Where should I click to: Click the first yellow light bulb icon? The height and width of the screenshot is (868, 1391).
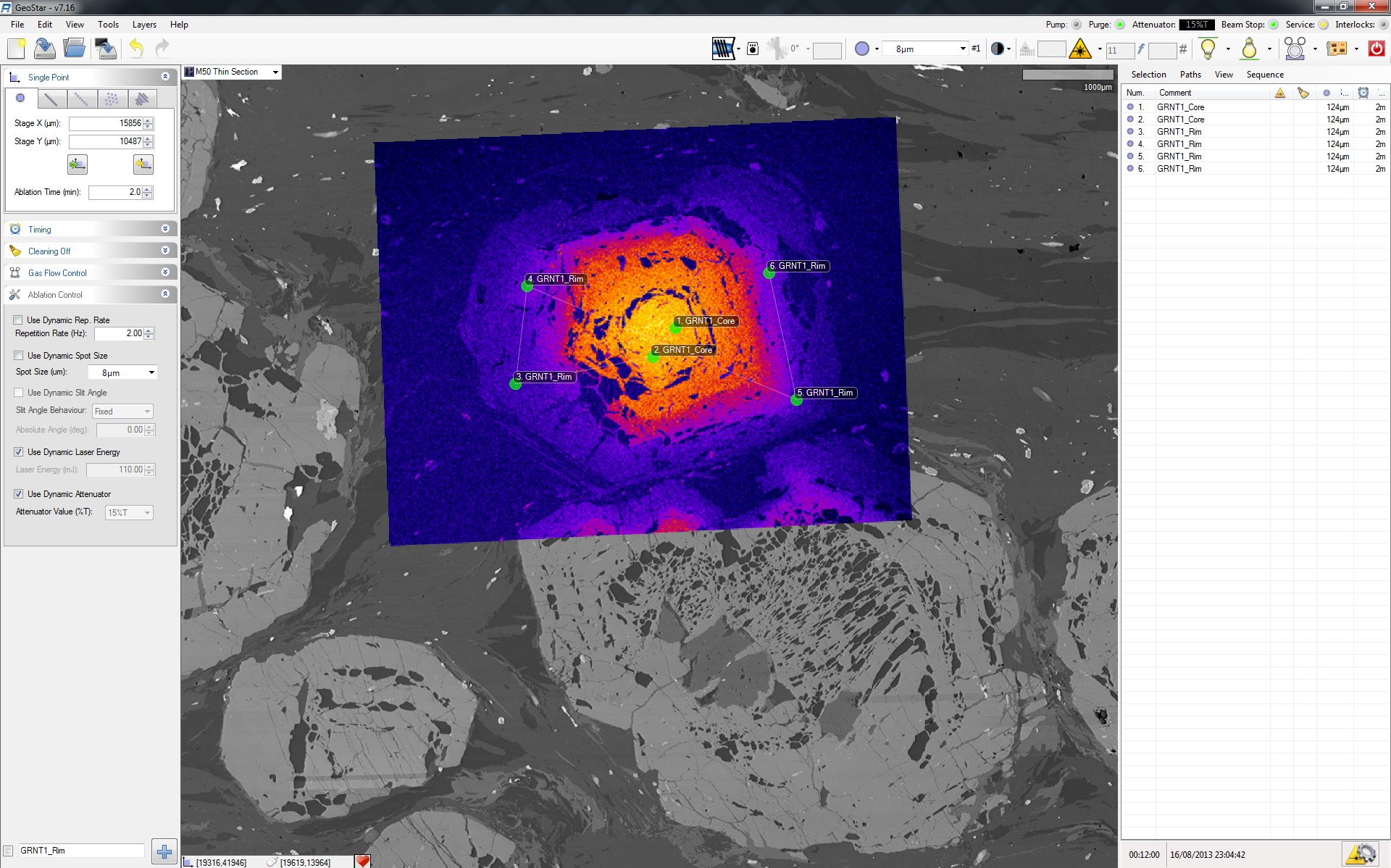(1208, 49)
